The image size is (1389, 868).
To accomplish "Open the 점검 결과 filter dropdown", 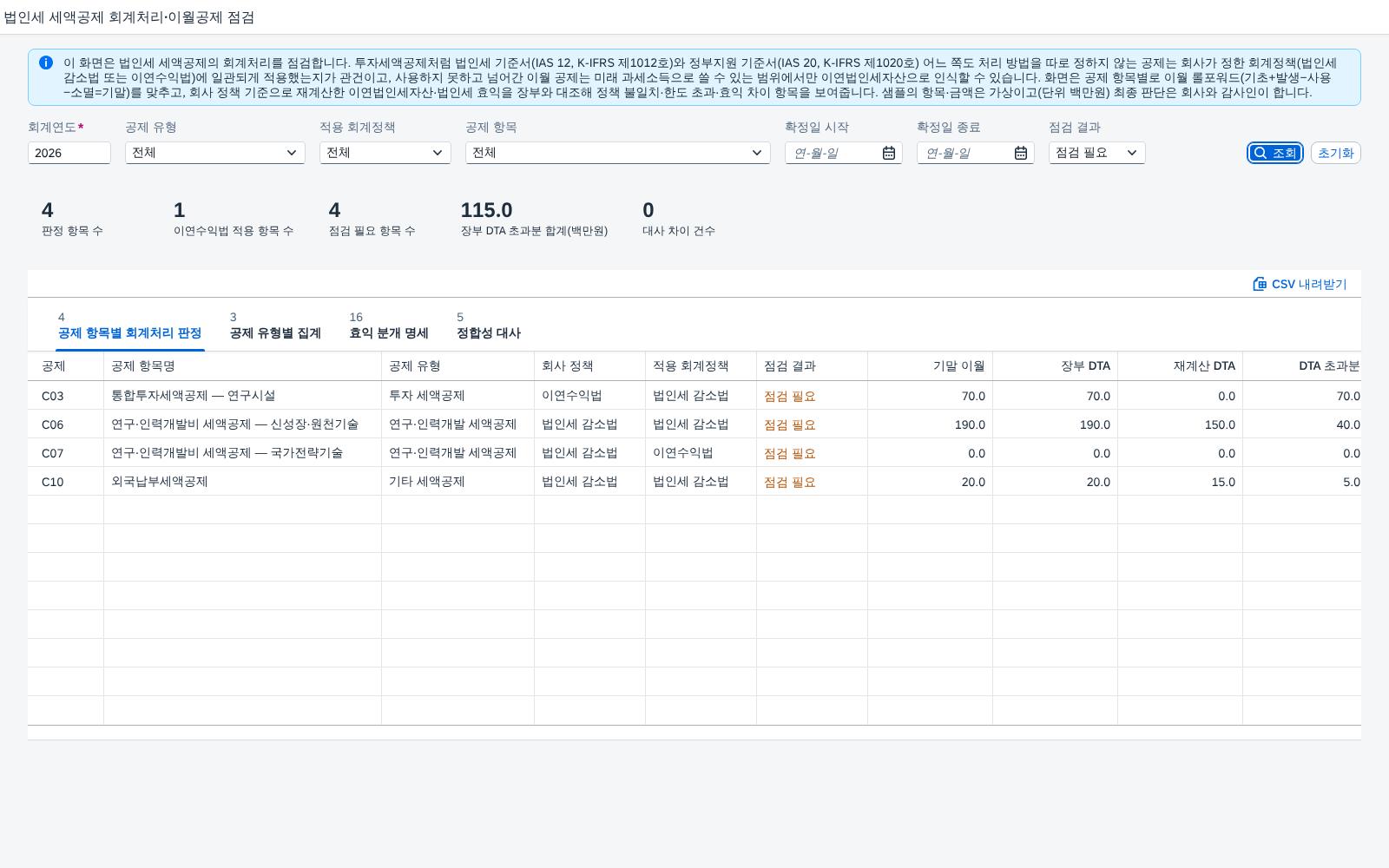I will pos(1097,153).
